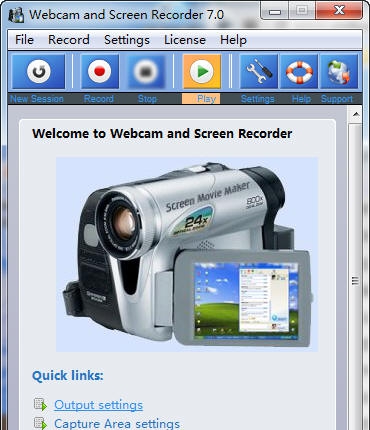Click the green Play icon
This screenshot has height=430, width=370.
tap(202, 72)
